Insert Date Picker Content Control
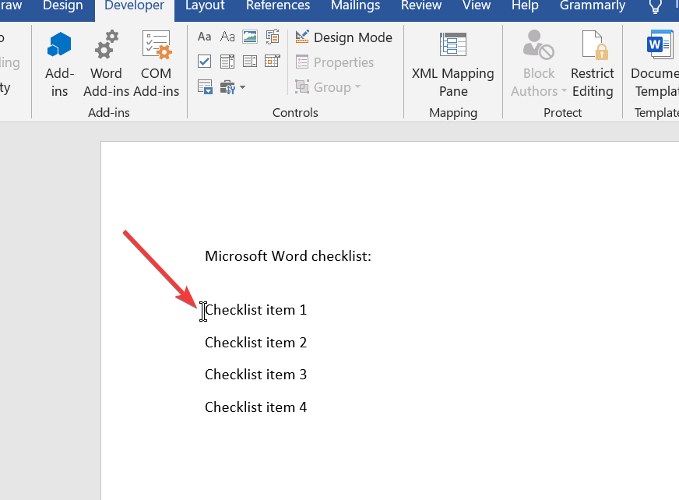679x500 pixels. click(272, 61)
